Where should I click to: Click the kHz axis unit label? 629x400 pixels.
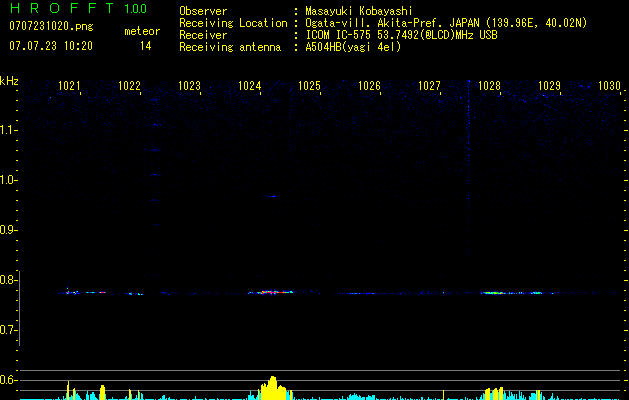pyautogui.click(x=9, y=81)
